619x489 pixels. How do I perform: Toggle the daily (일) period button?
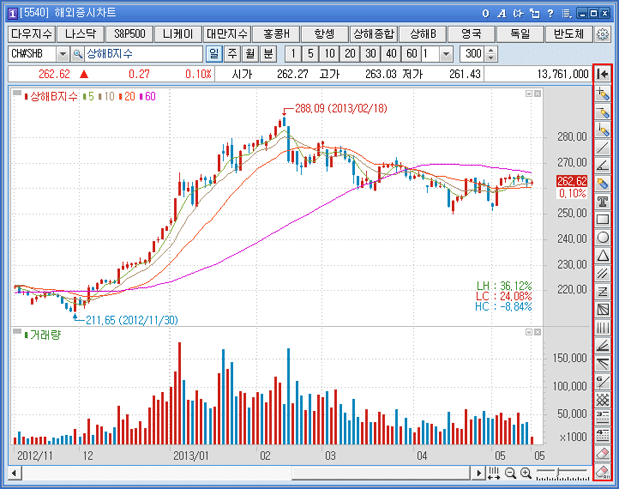[x=213, y=53]
